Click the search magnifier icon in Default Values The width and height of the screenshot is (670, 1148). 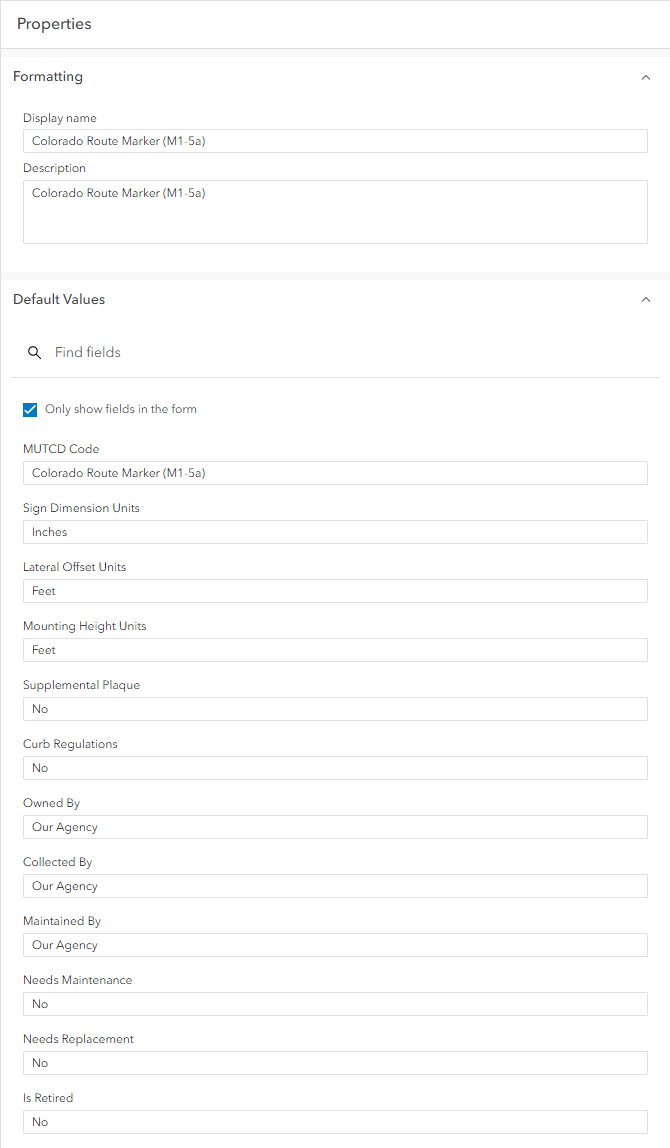pos(35,352)
